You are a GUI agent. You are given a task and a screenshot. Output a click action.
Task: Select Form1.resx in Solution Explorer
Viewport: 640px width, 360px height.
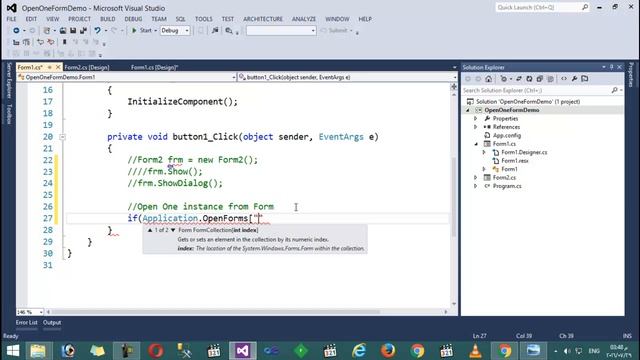tap(515, 161)
